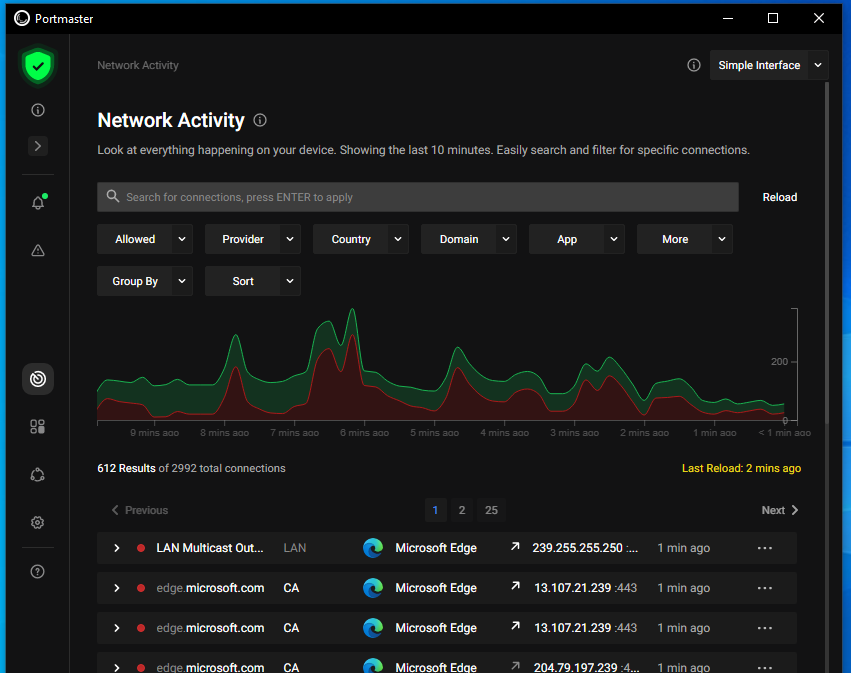Click the Reload button
The height and width of the screenshot is (673, 851).
coord(779,197)
